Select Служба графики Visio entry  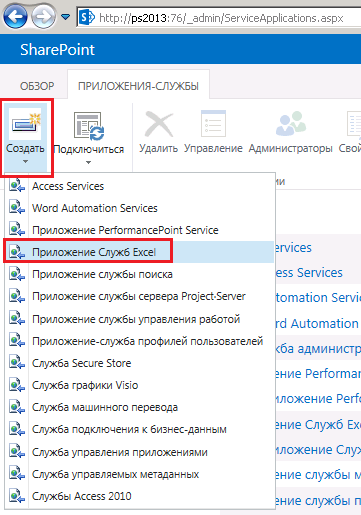coord(85,385)
